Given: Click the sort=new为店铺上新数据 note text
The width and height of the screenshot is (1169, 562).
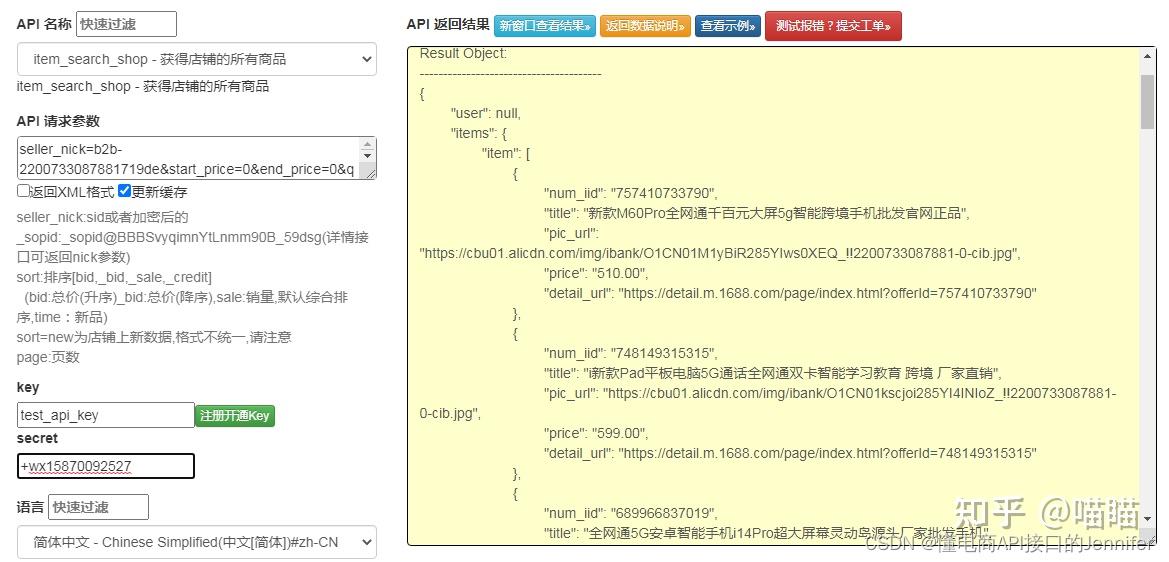Looking at the screenshot, I should click(154, 337).
